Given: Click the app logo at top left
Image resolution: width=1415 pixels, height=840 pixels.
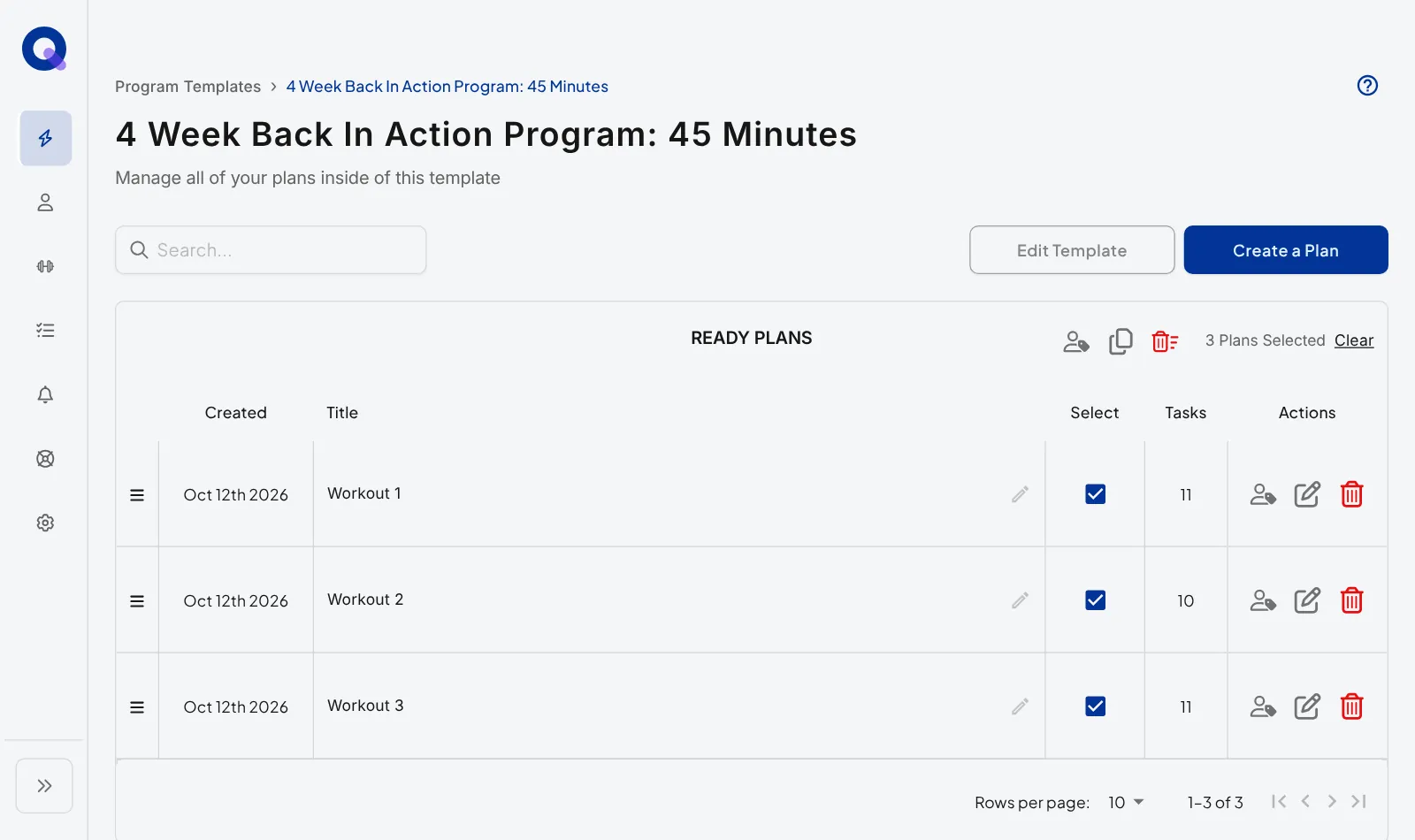Looking at the screenshot, I should click(44, 49).
